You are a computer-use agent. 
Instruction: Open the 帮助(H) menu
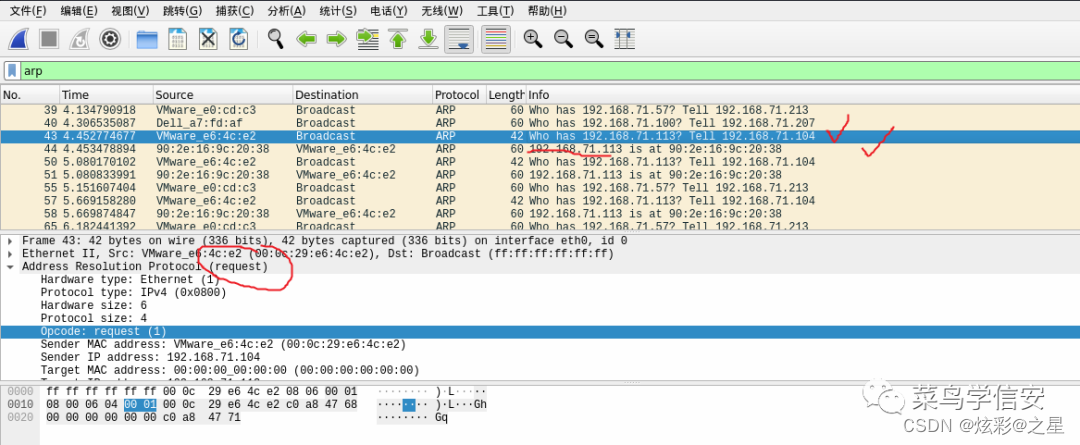coord(547,10)
